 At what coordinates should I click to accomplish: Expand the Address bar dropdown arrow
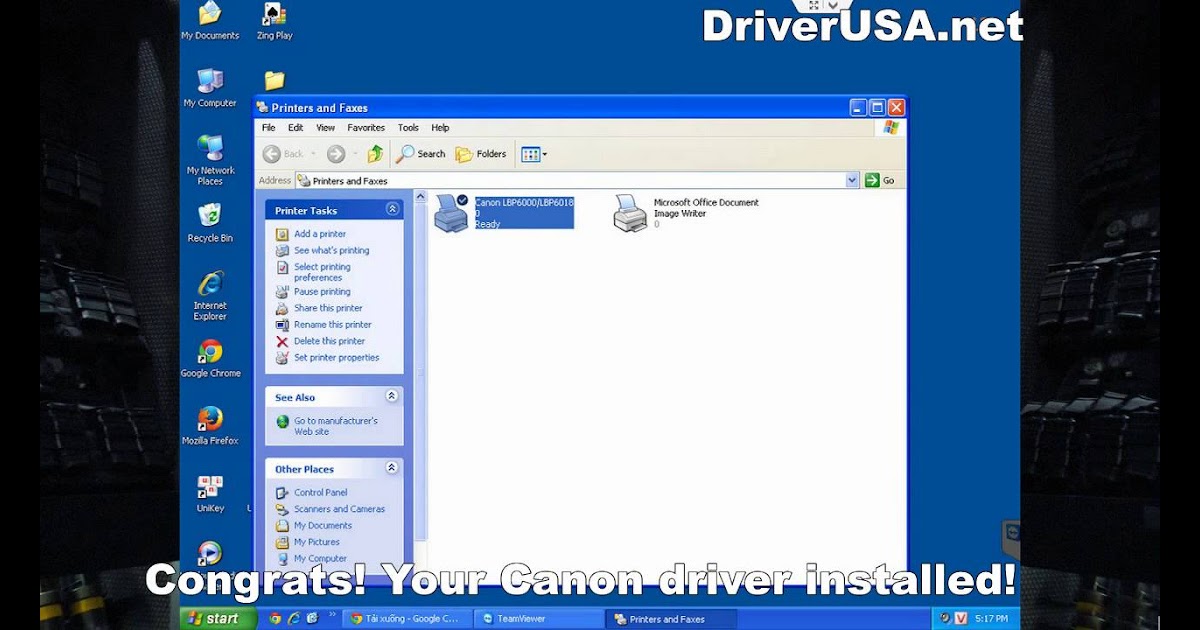[852, 180]
